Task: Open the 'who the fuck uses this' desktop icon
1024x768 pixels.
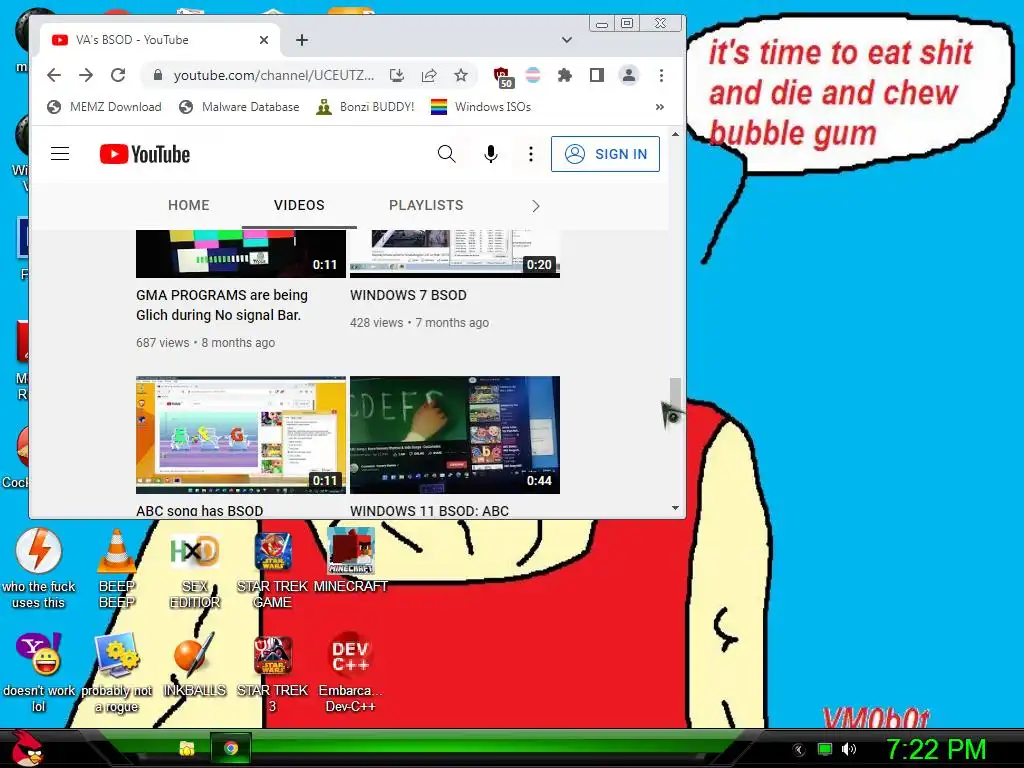Action: 39,568
